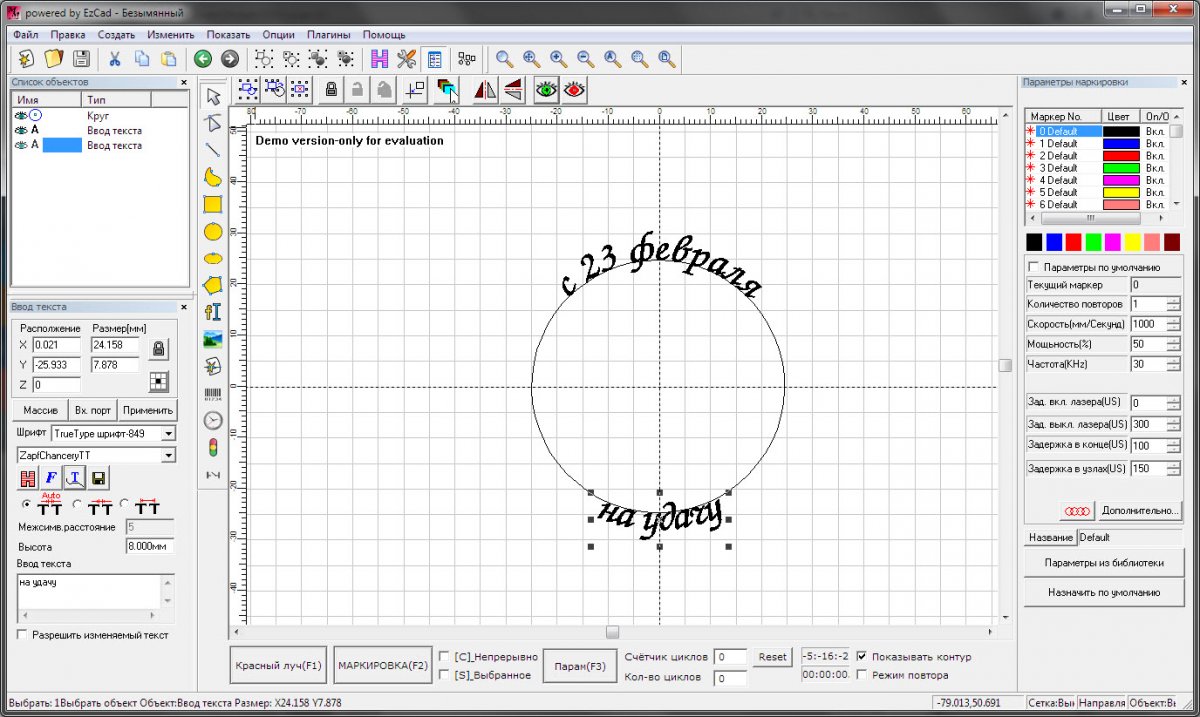This screenshot has width=1200, height=717.
Task: Click the green eye show icon
Action: pyautogui.click(x=546, y=90)
